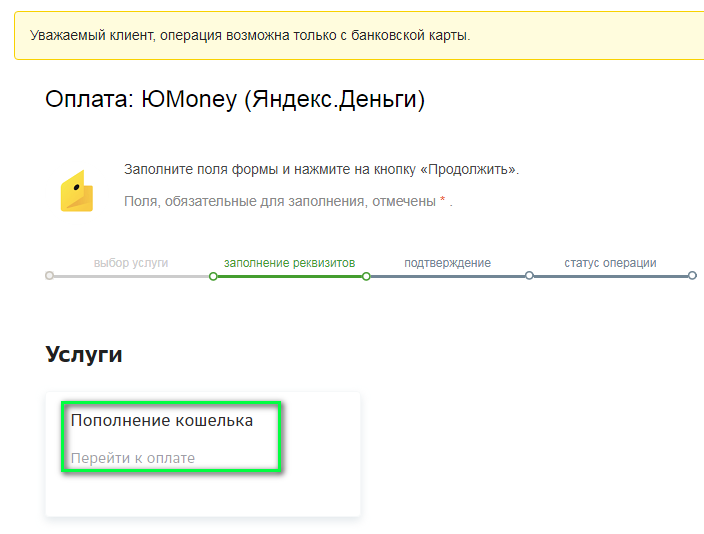Click the first gray dot of progress tracker
Viewport: 704px width, 534px height.
click(x=50, y=275)
